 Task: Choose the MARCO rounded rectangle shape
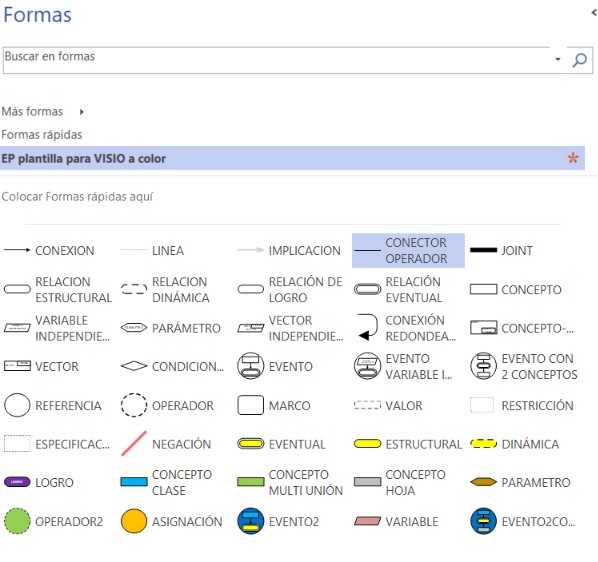(273, 405)
